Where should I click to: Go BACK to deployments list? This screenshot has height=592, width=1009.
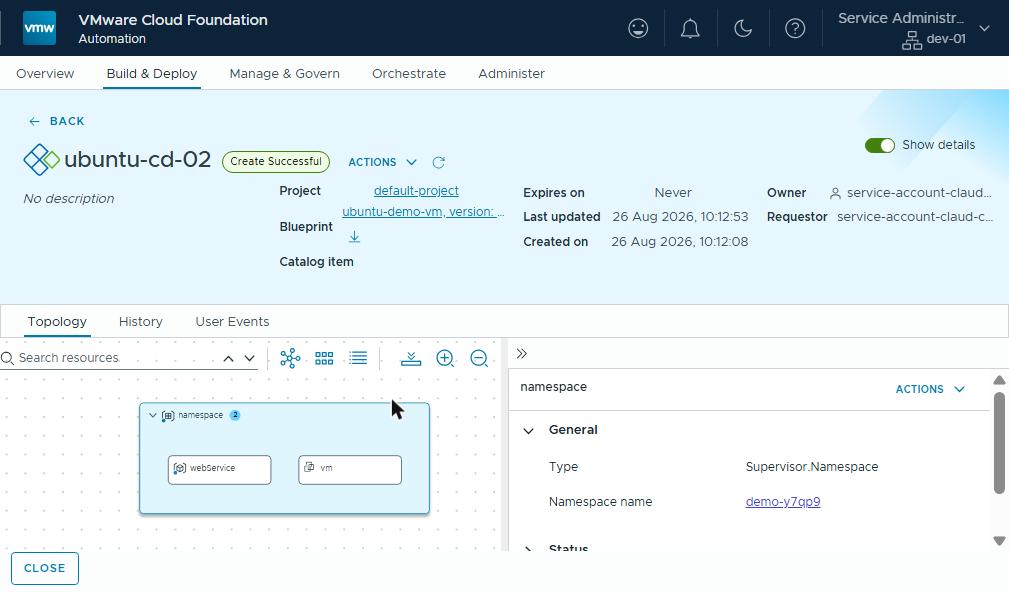[57, 121]
